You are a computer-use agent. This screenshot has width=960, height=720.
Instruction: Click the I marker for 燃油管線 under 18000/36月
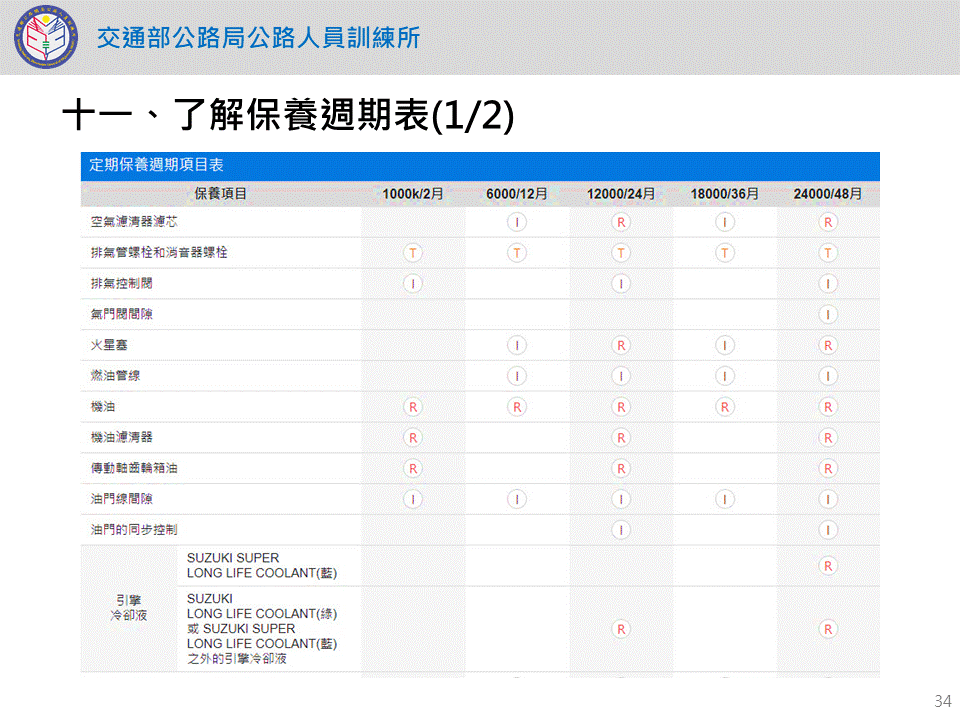725,376
